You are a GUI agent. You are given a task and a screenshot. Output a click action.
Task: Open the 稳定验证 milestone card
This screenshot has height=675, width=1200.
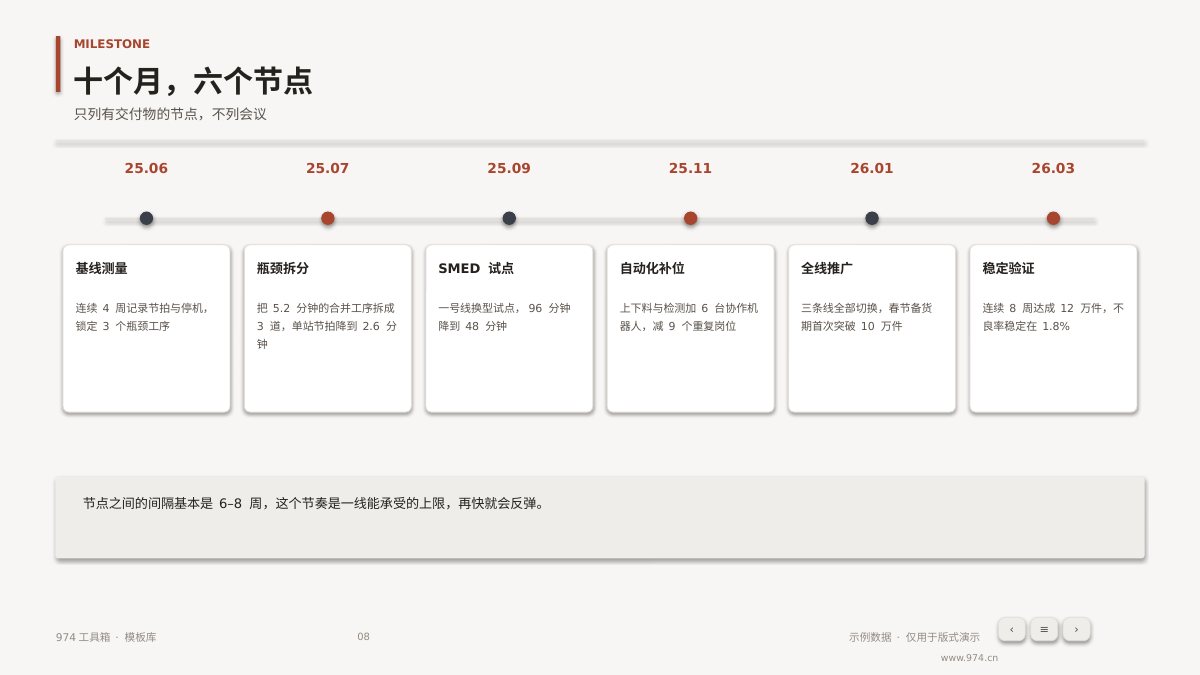pos(1053,328)
